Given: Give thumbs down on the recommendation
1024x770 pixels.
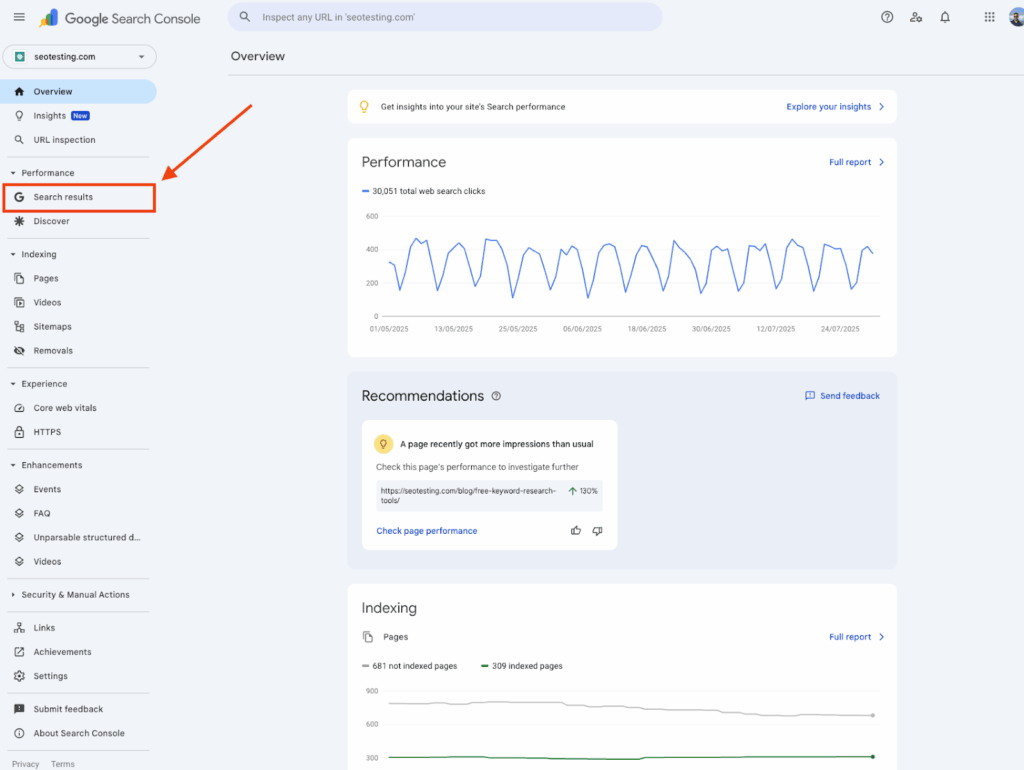Looking at the screenshot, I should coord(597,530).
